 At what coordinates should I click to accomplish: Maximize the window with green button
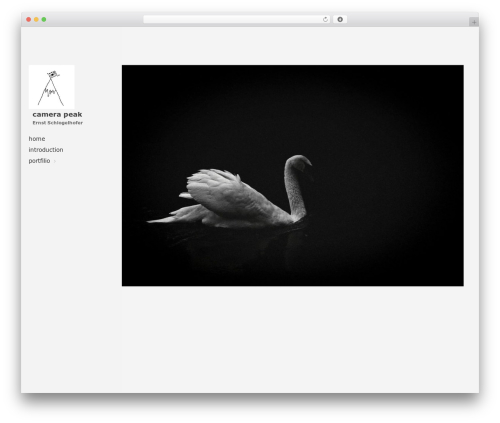[44, 19]
